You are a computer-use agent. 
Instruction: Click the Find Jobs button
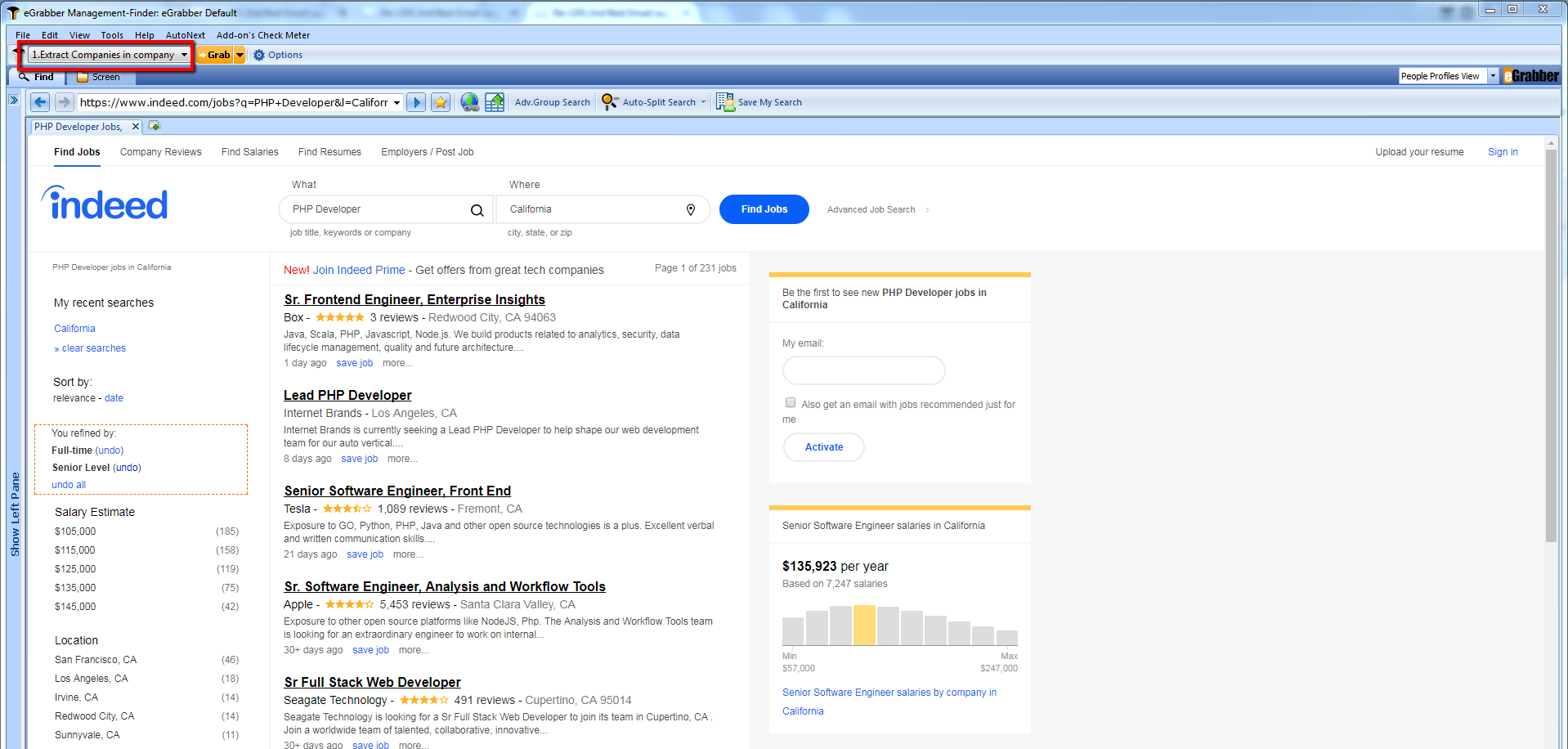pyautogui.click(x=764, y=209)
